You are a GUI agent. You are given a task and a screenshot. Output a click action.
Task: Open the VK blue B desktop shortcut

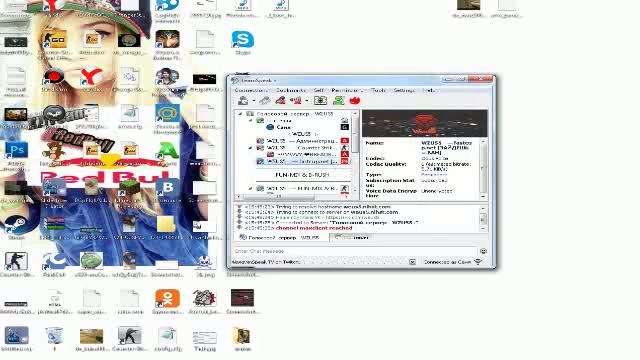(167, 191)
